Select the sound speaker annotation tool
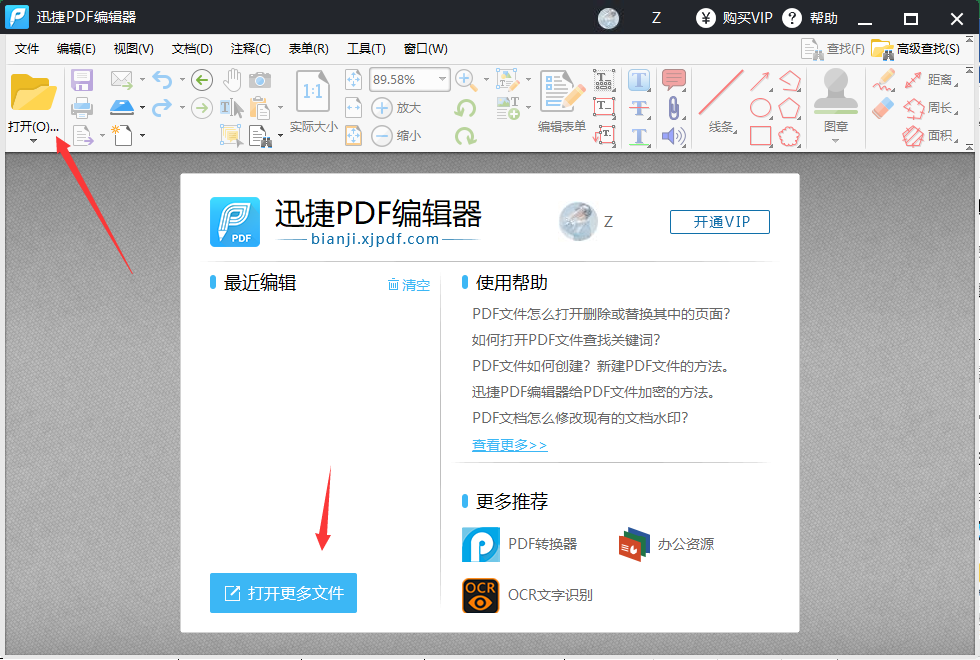The image size is (980, 660). click(673, 136)
